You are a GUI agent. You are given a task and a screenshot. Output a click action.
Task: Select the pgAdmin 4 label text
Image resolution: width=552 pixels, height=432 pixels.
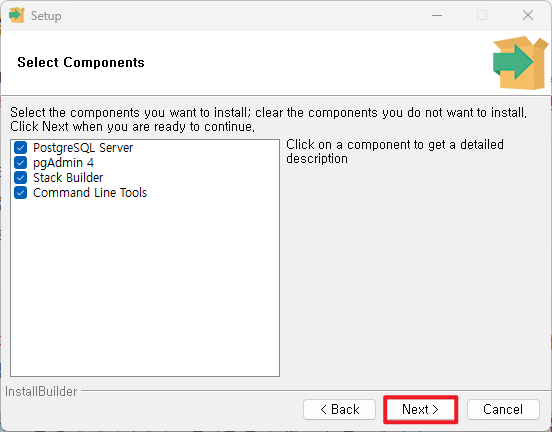63,163
